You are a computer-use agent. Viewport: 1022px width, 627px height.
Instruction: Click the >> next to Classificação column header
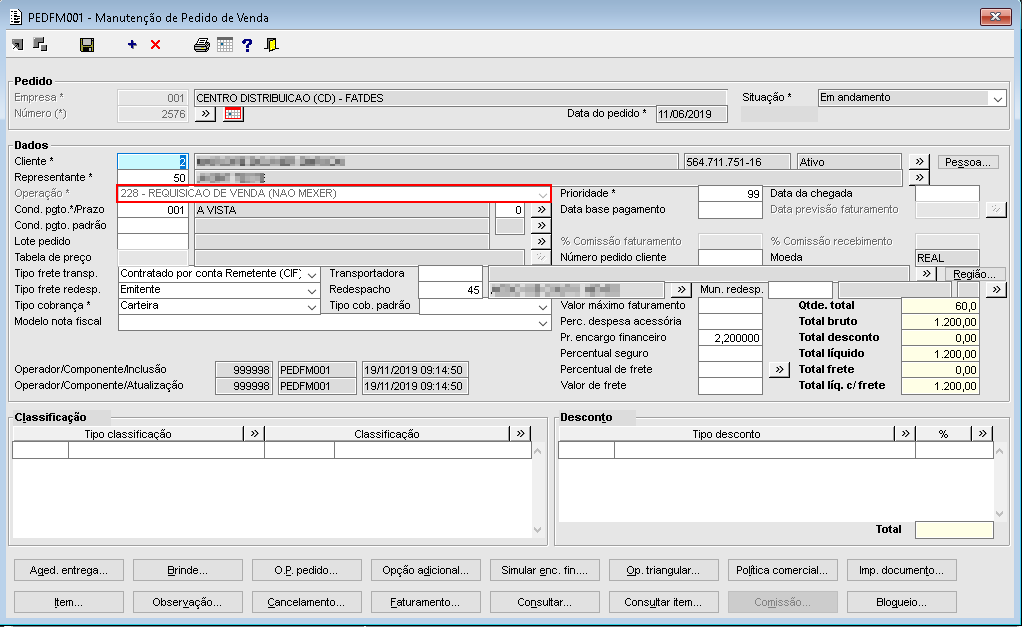point(520,433)
